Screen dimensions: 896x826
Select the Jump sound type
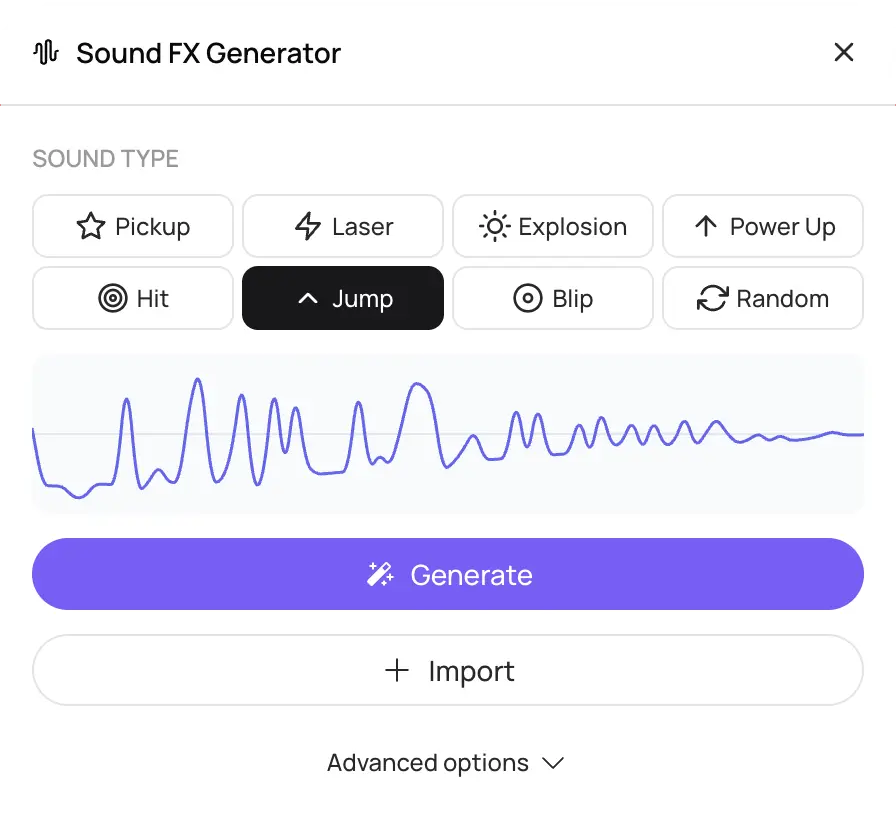pos(342,298)
